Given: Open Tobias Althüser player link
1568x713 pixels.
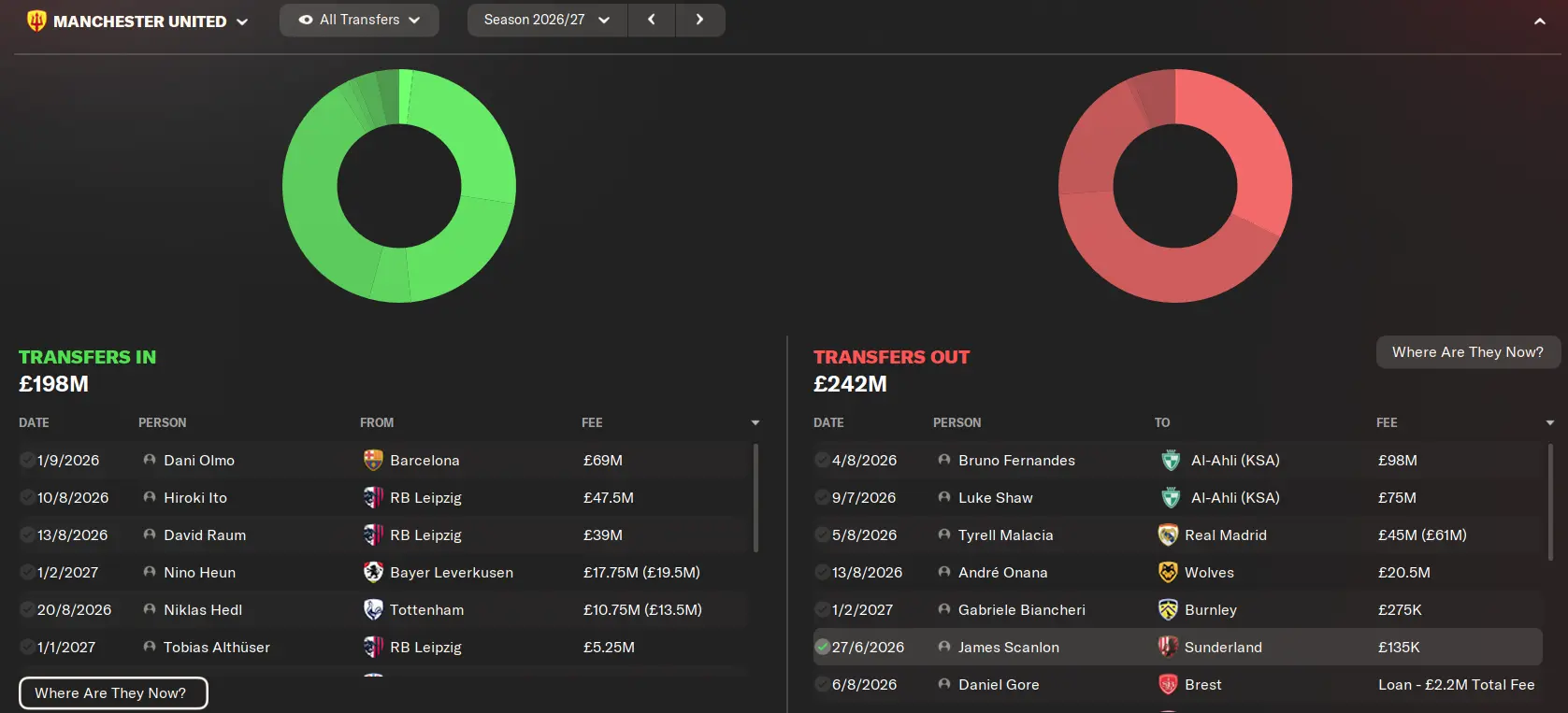Looking at the screenshot, I should [217, 647].
